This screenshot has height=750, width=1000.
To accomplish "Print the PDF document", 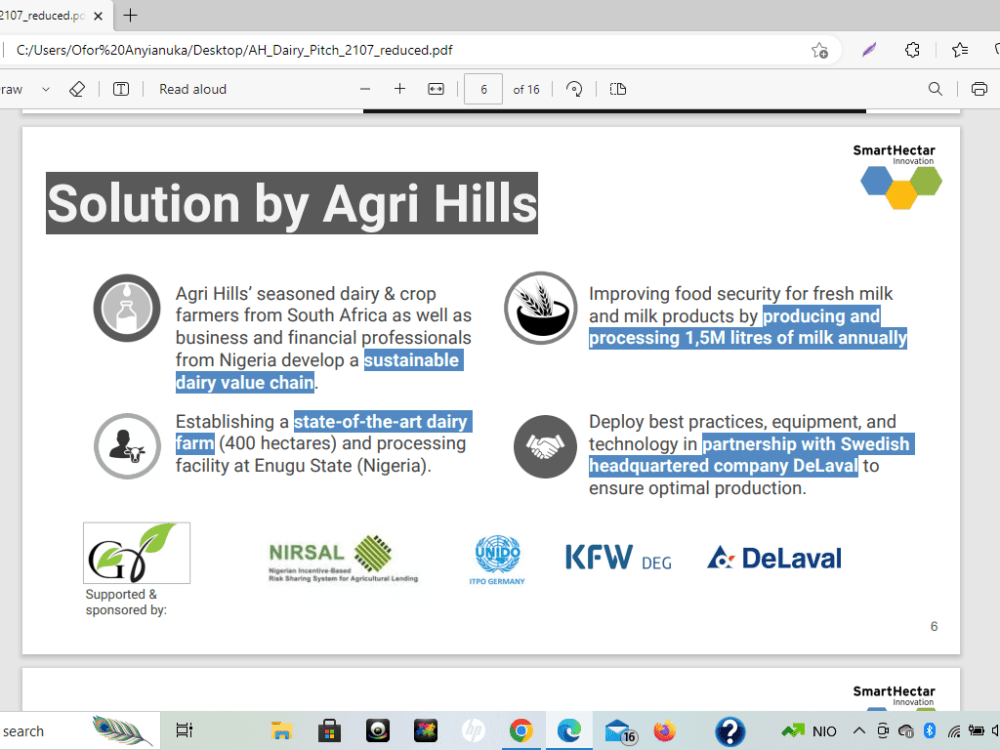I will (x=979, y=89).
